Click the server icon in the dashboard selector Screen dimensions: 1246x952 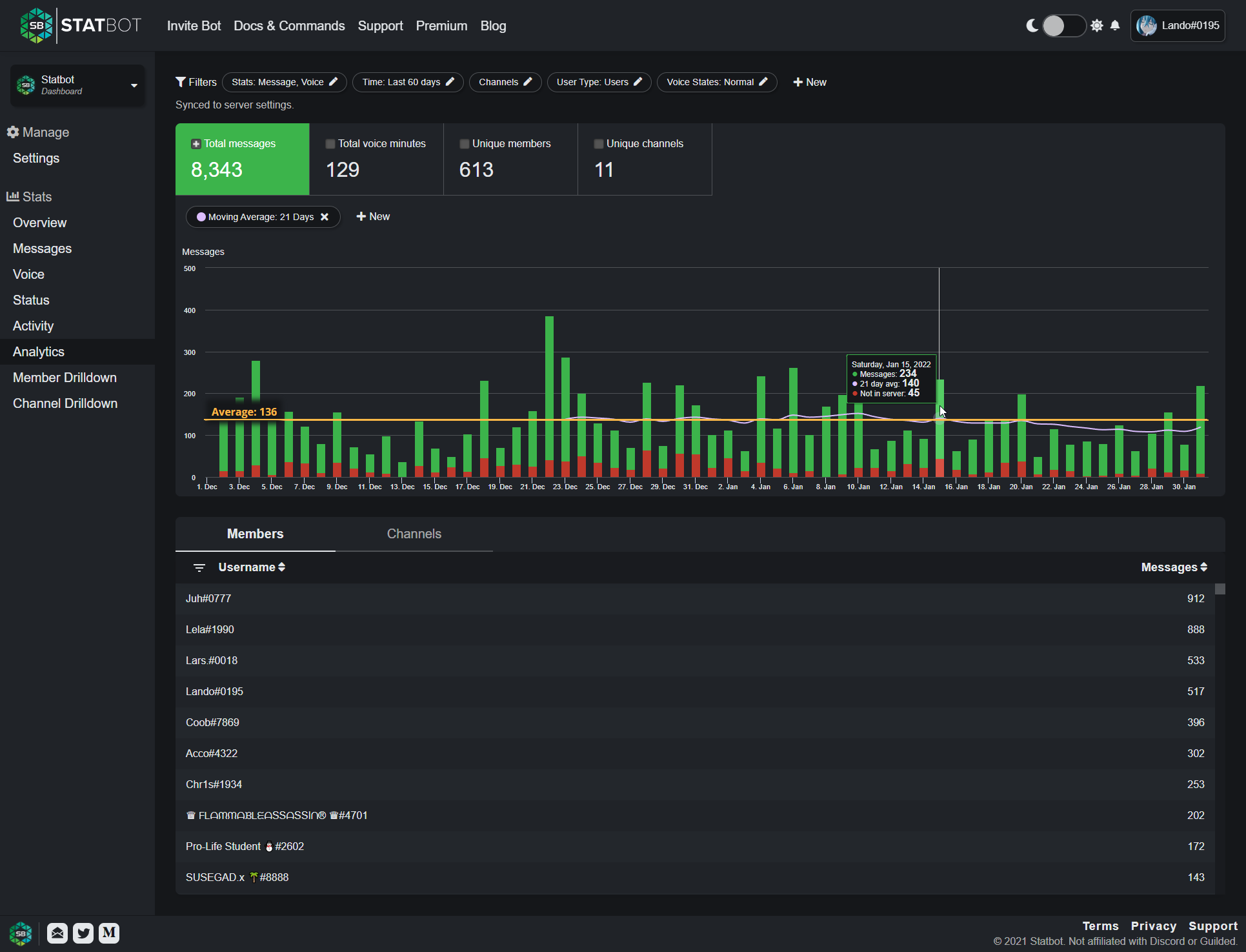26,85
